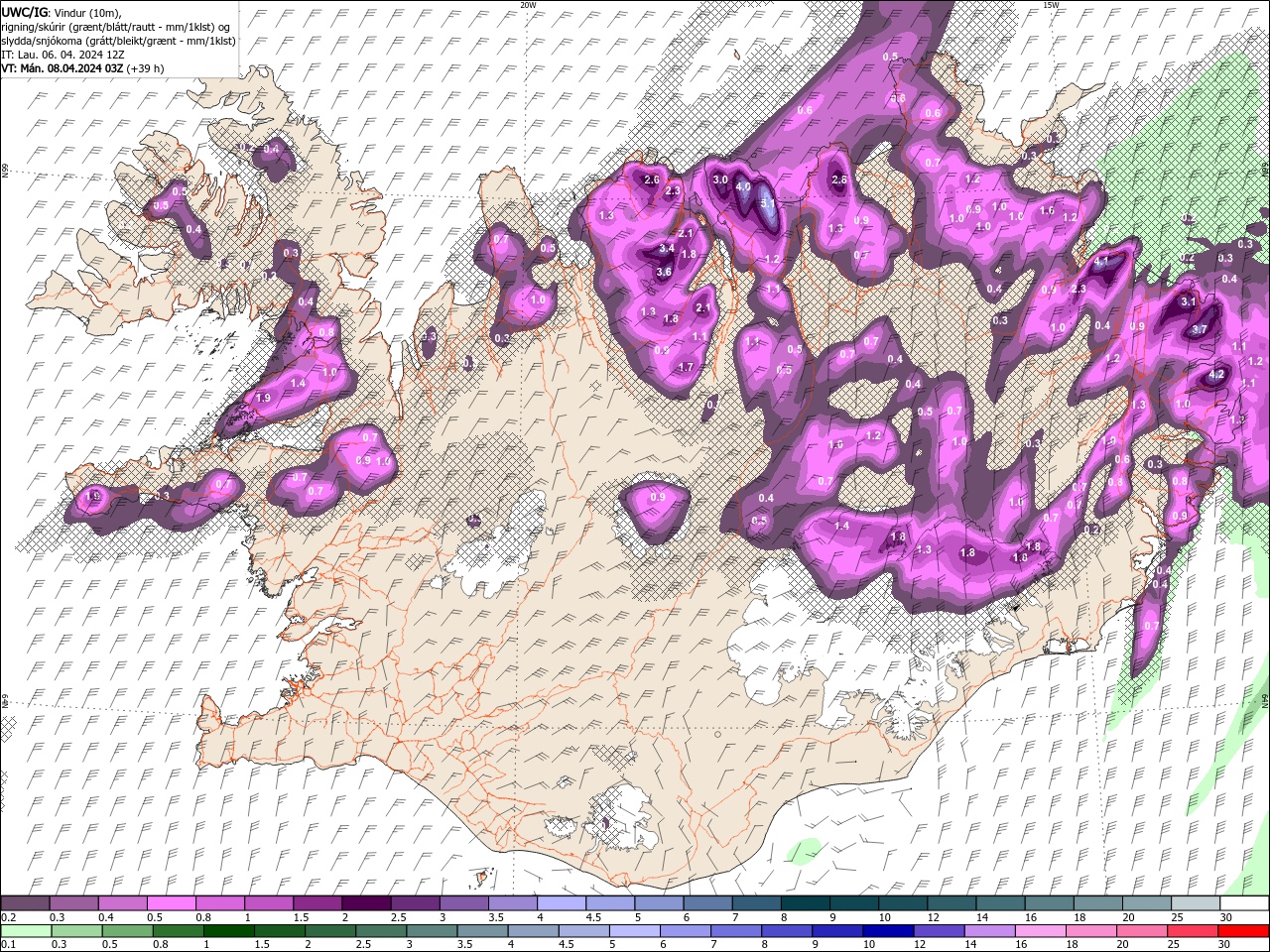Click the 0.2 label on the snow scale
Screen dimensions: 1270x952
pyautogui.click(x=8, y=917)
